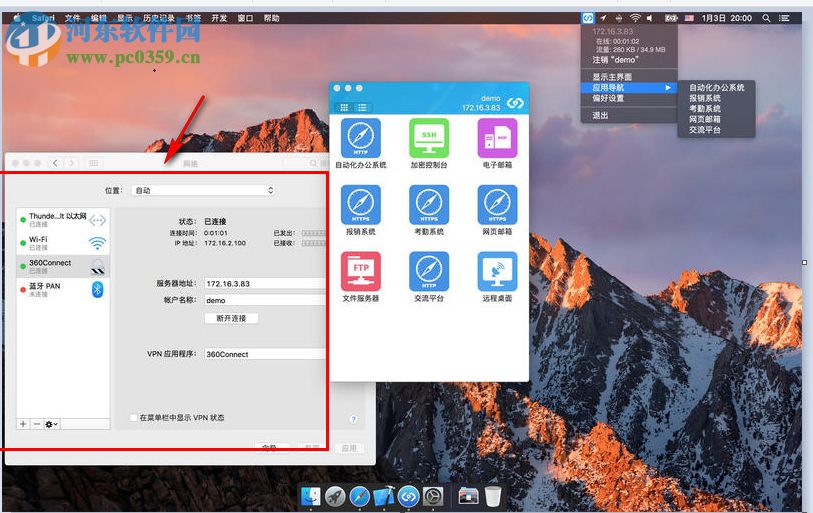The image size is (813, 513).
Task: Open 360Connect from the Dock
Action: (409, 496)
